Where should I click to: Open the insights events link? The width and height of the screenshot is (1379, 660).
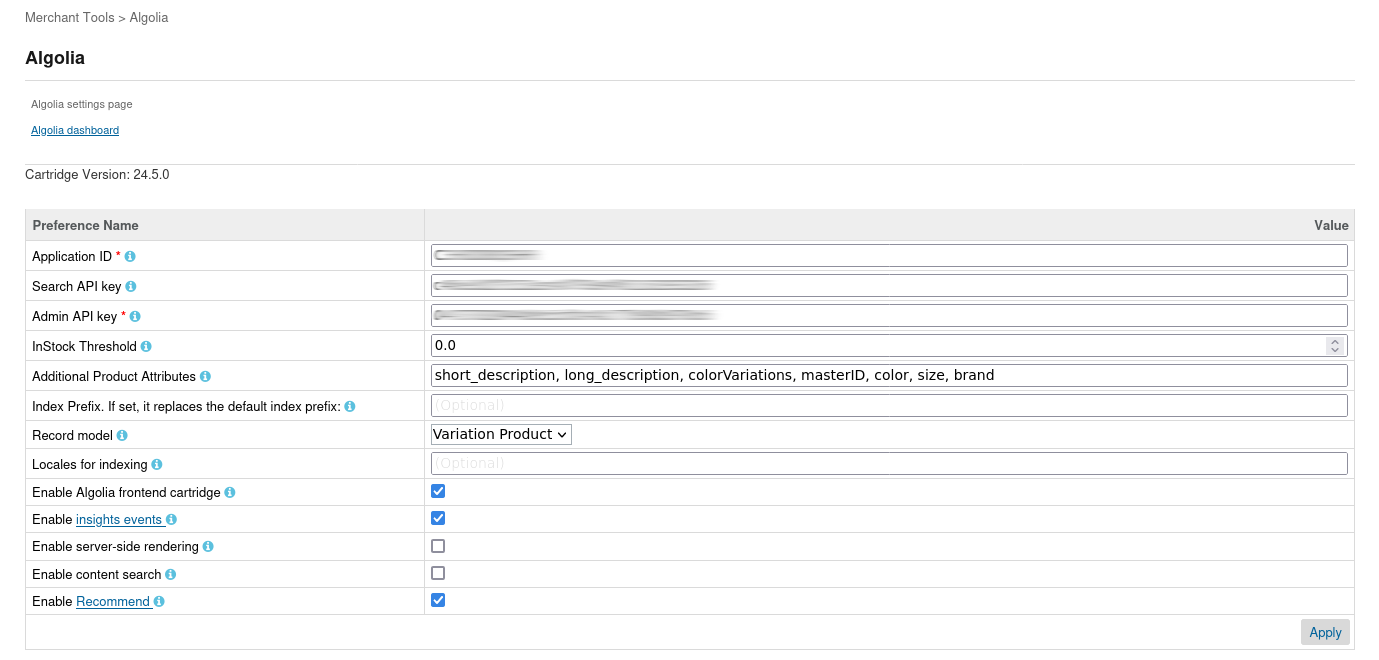(x=119, y=520)
